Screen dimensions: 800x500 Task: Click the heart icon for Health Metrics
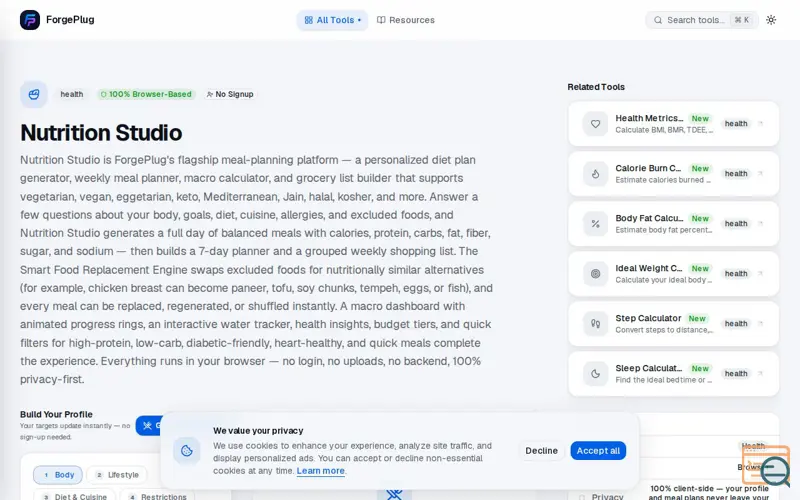pyautogui.click(x=595, y=124)
